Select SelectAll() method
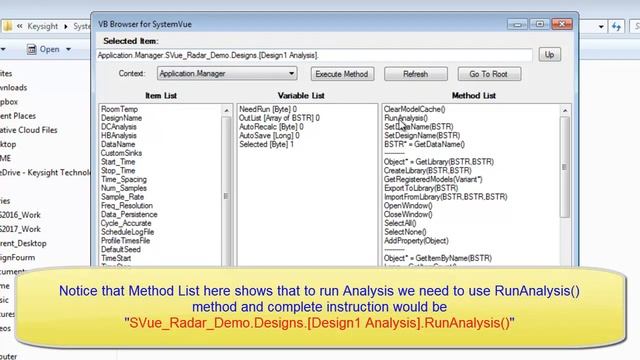This screenshot has height=360, width=640. 400,223
